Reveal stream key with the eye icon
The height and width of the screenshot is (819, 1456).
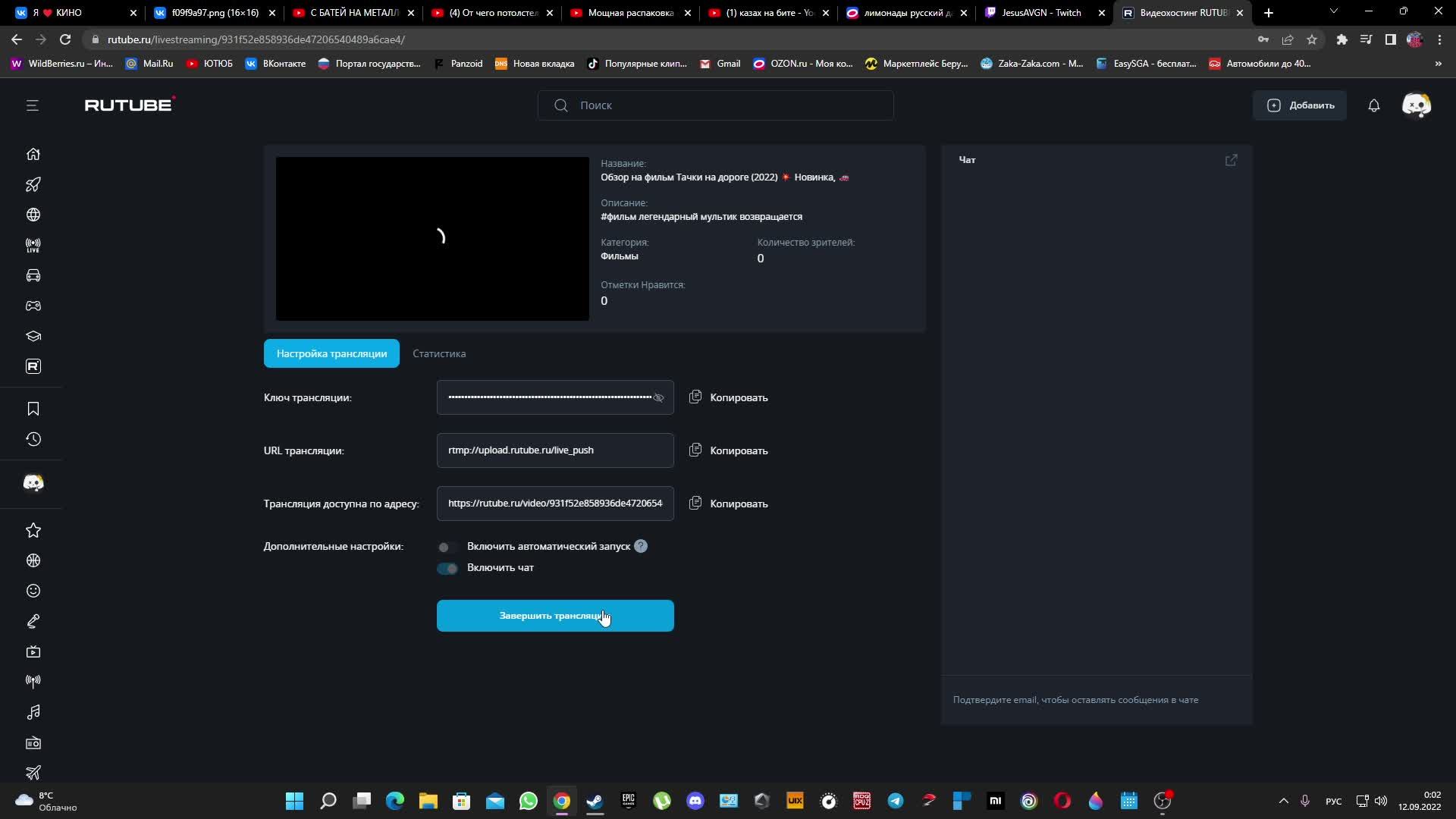click(x=658, y=397)
